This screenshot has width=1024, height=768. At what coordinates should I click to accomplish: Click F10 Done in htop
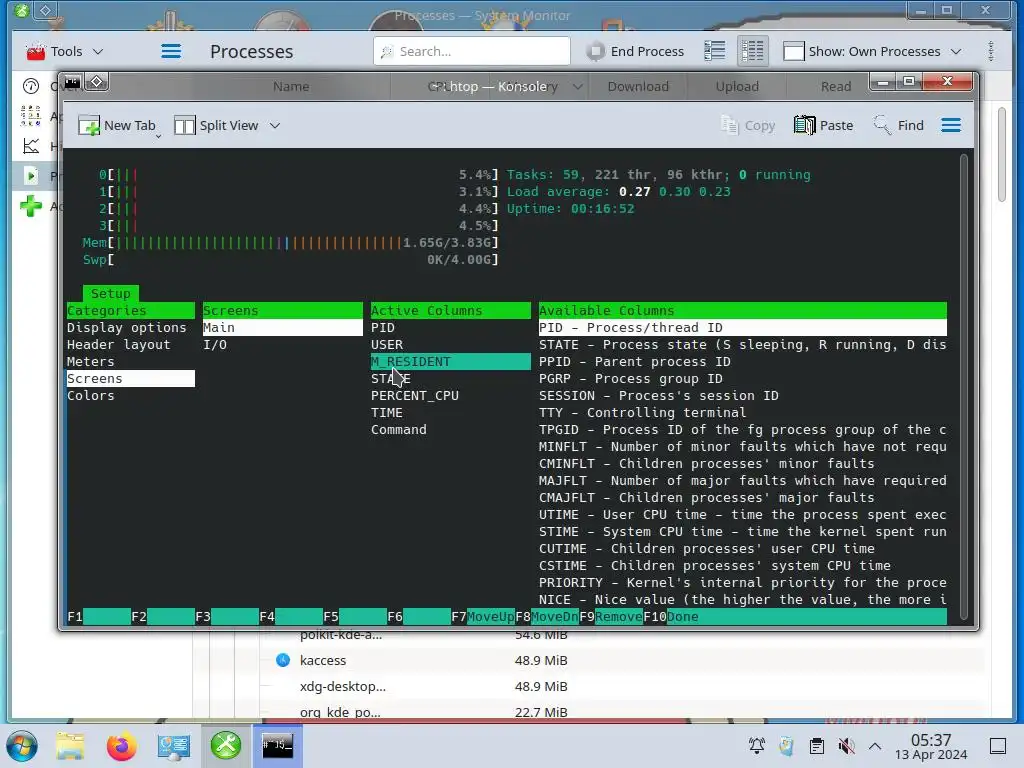tap(671, 616)
